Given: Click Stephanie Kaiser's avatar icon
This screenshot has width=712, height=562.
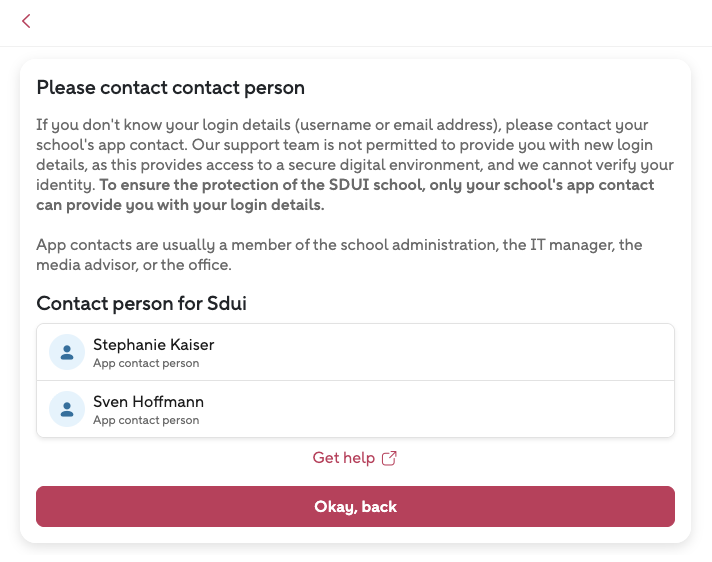Looking at the screenshot, I should pos(66,352).
